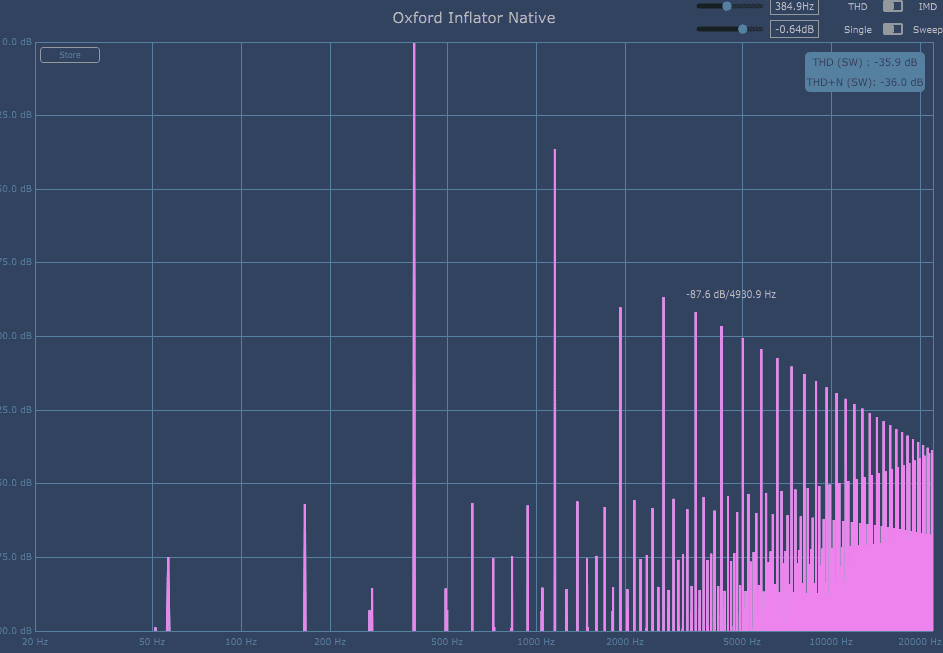Viewport: 943px width, 653px height.
Task: Click the 100 Hz axis label
Action: point(241,642)
